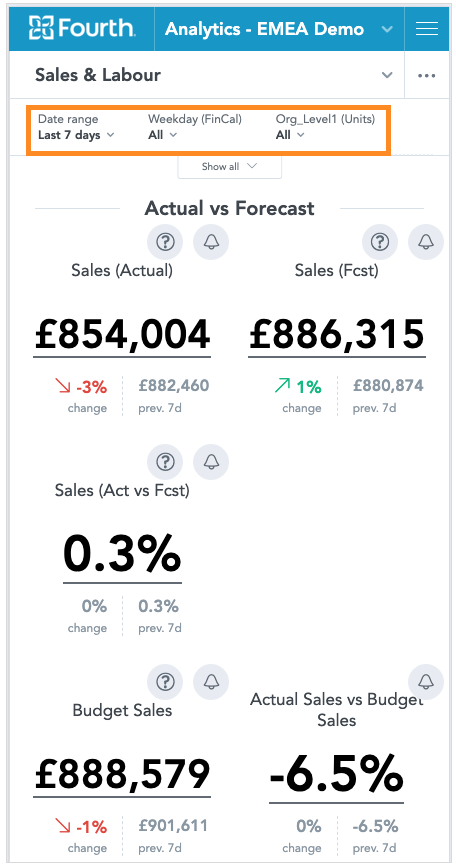Open help for Sales (Act vs Fcst)
Image resolution: width=456 pixels, height=868 pixels.
click(x=165, y=462)
